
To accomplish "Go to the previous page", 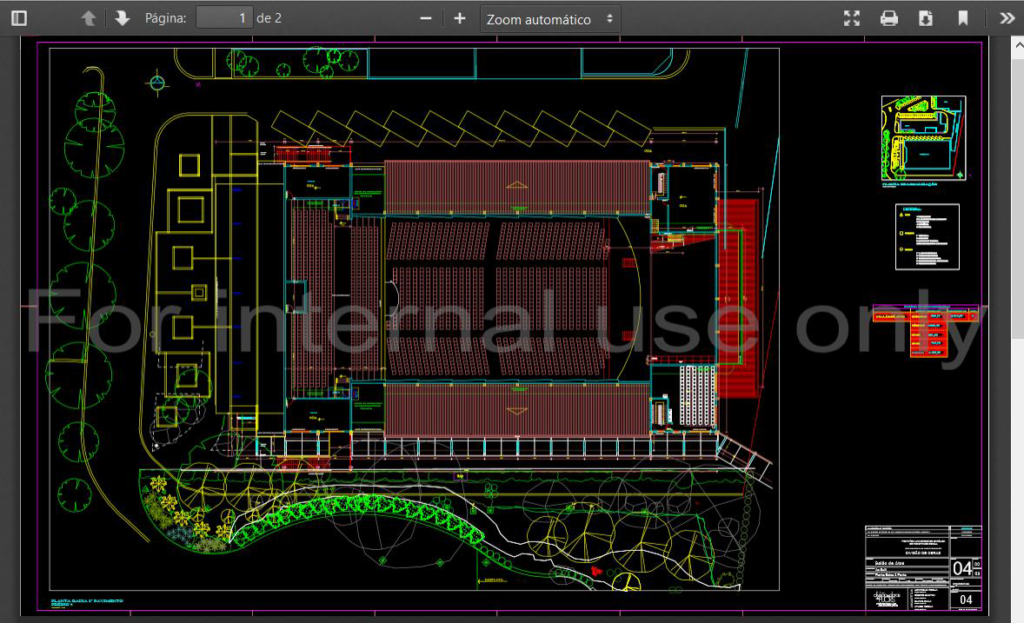I will coord(89,18).
